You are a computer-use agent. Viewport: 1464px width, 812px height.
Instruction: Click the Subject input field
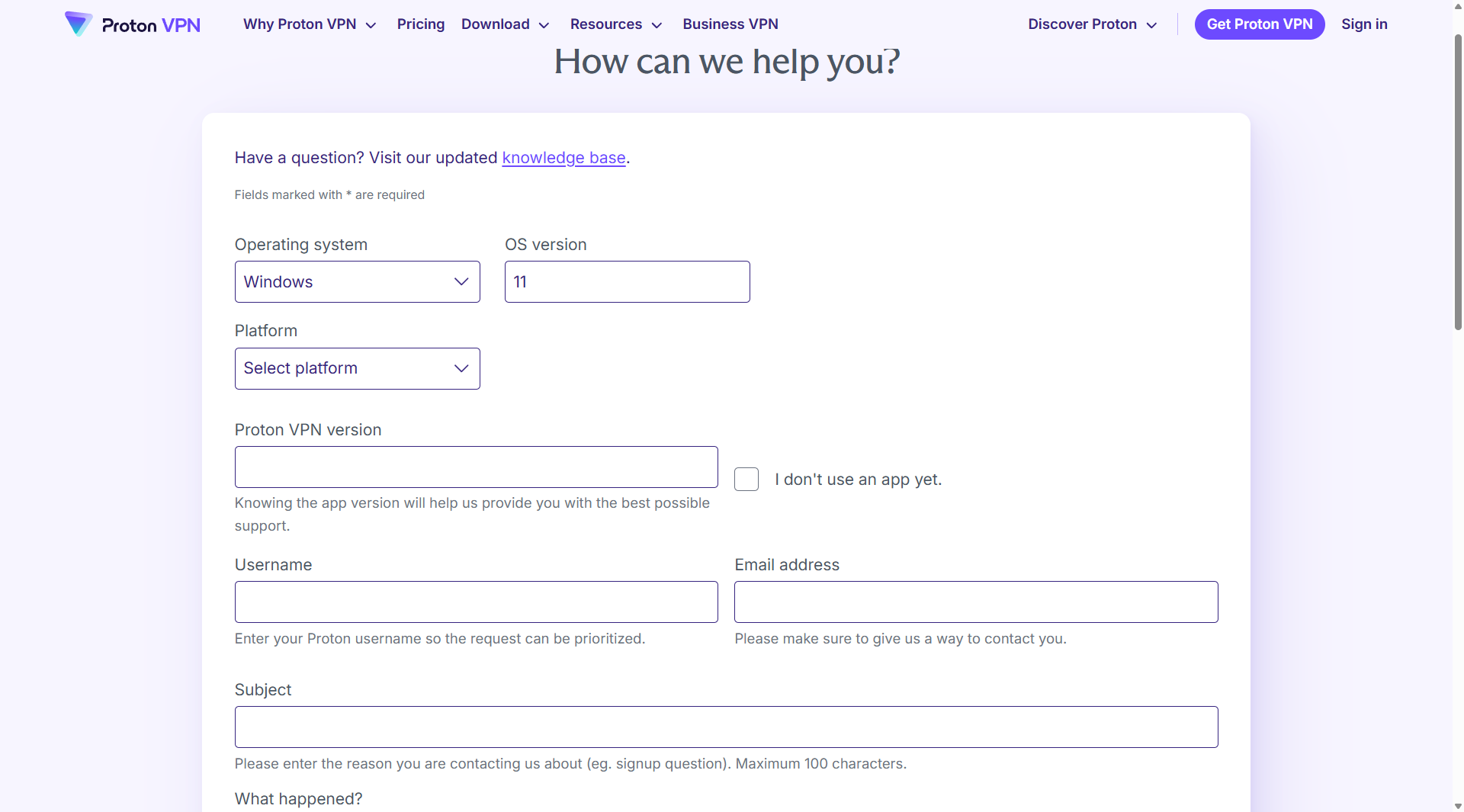tap(727, 727)
